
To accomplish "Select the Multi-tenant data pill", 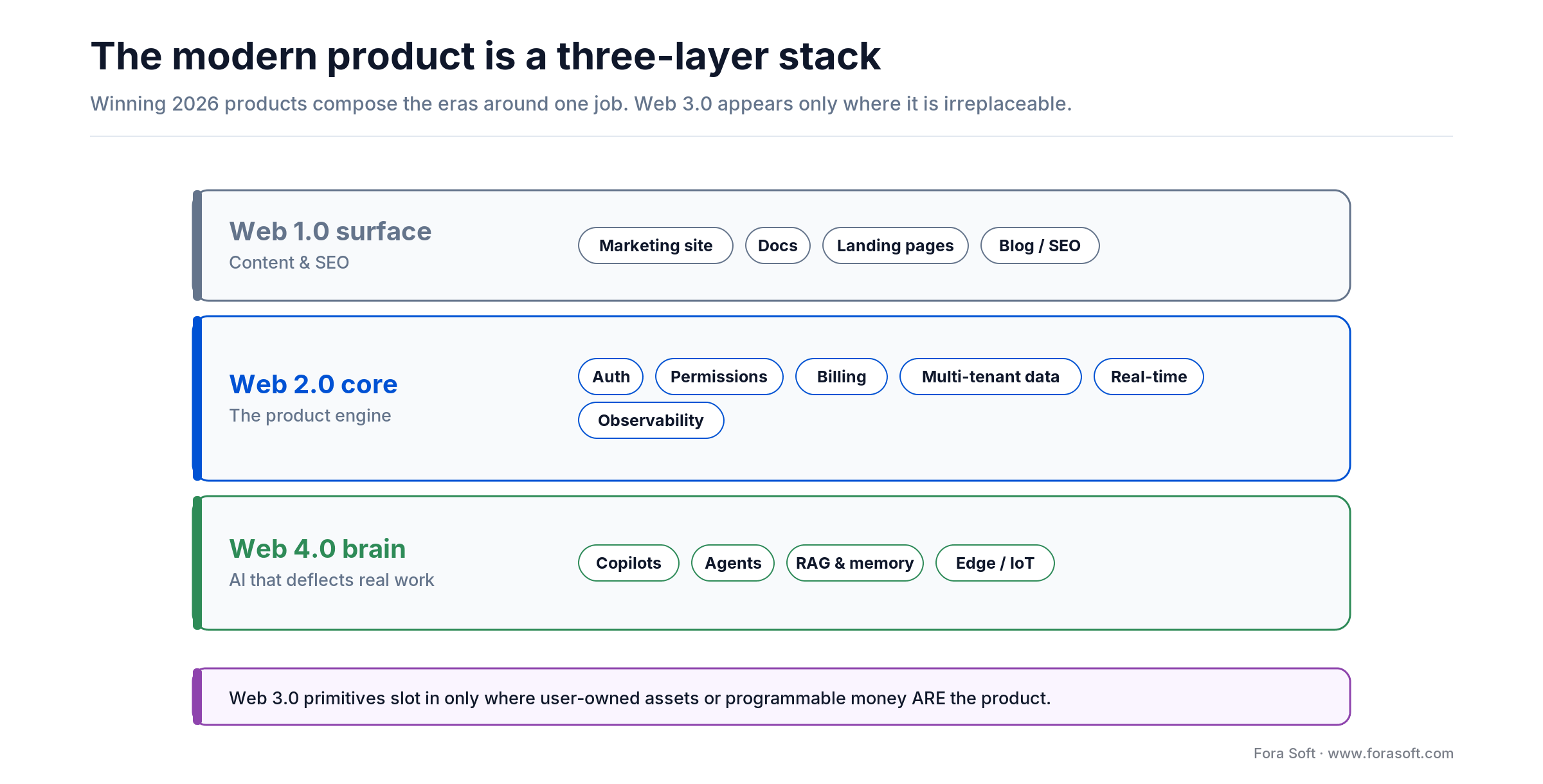I will coord(990,377).
